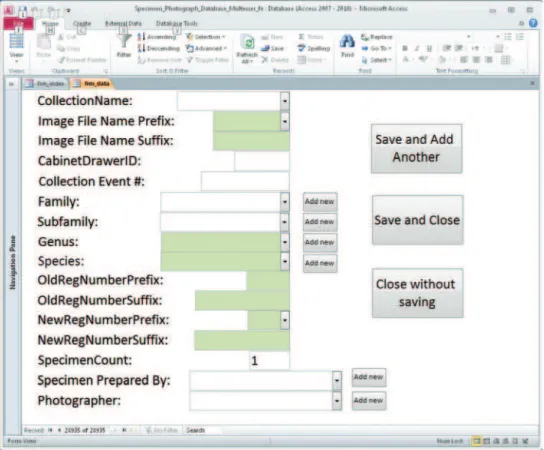The image size is (544, 450).
Task: Click Align Right in Text Formatting
Action: click(x=488, y=60)
